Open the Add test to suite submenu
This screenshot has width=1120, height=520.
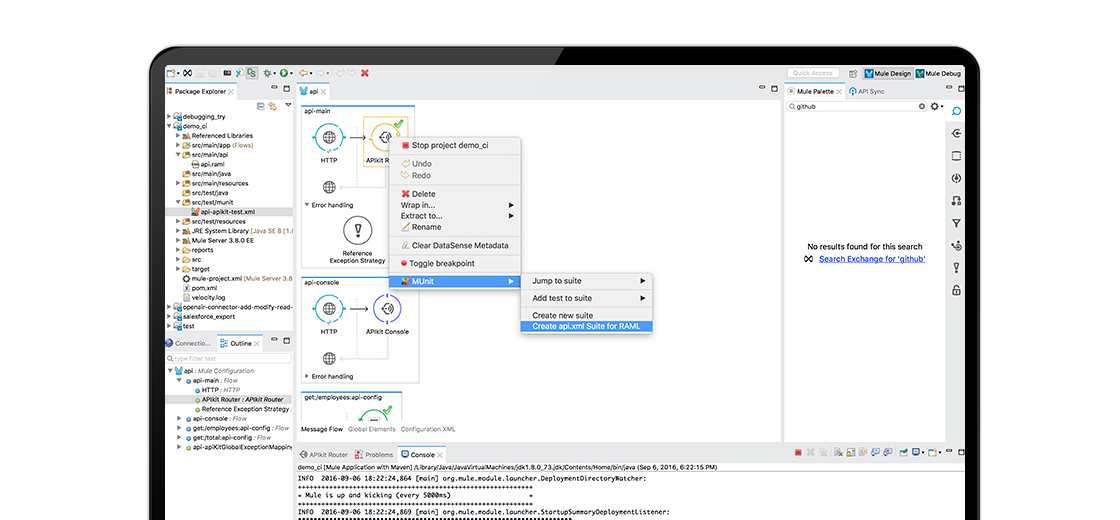pos(586,298)
